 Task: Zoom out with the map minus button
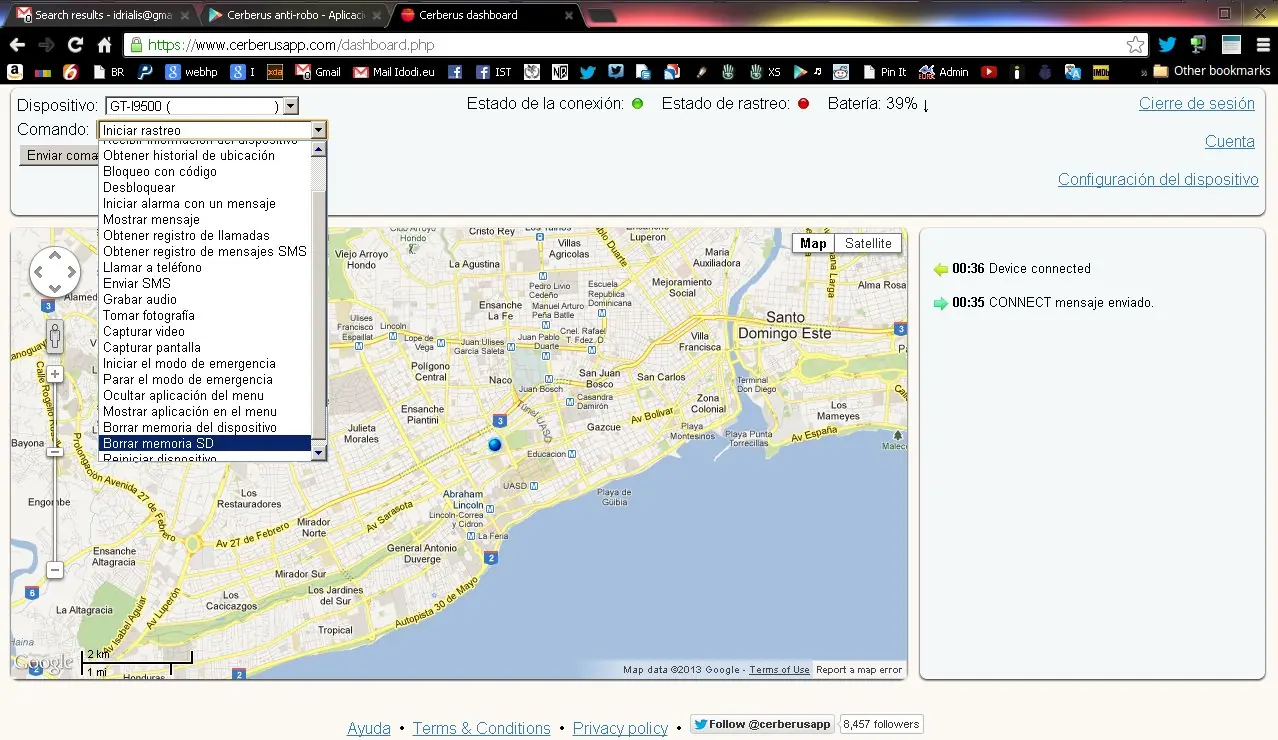(x=55, y=570)
